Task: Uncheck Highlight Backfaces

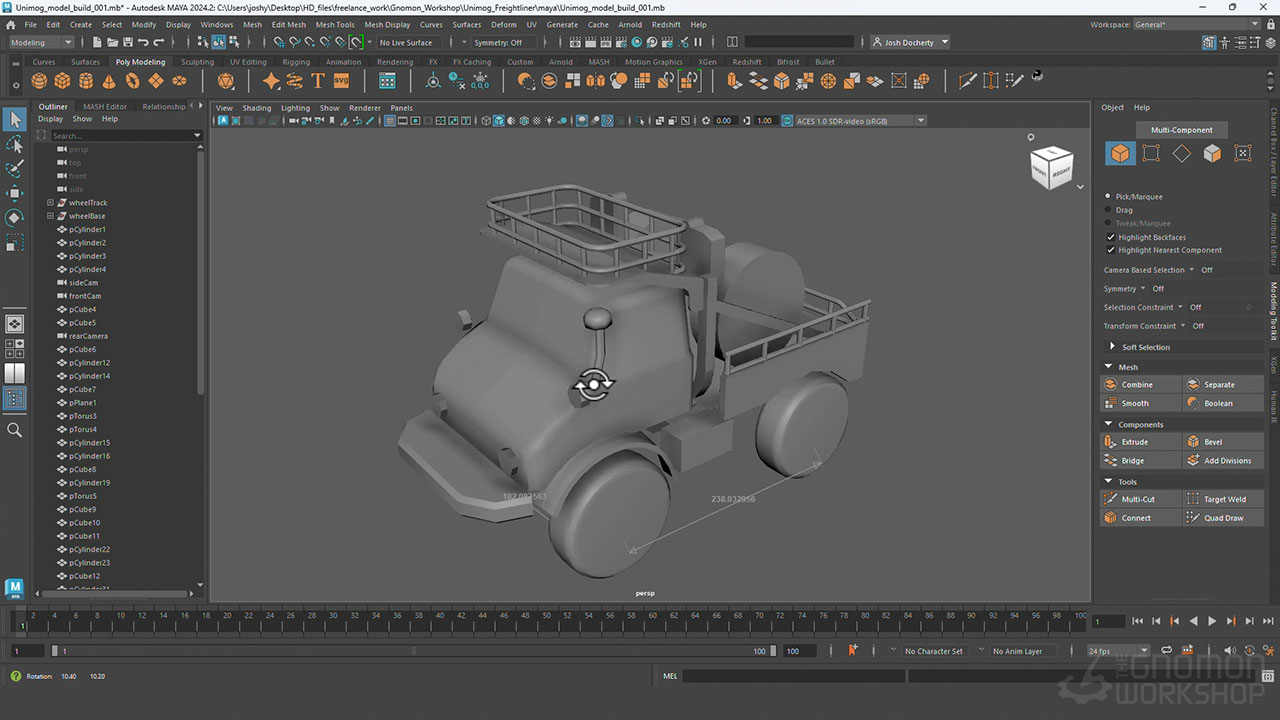Action: click(x=1110, y=237)
